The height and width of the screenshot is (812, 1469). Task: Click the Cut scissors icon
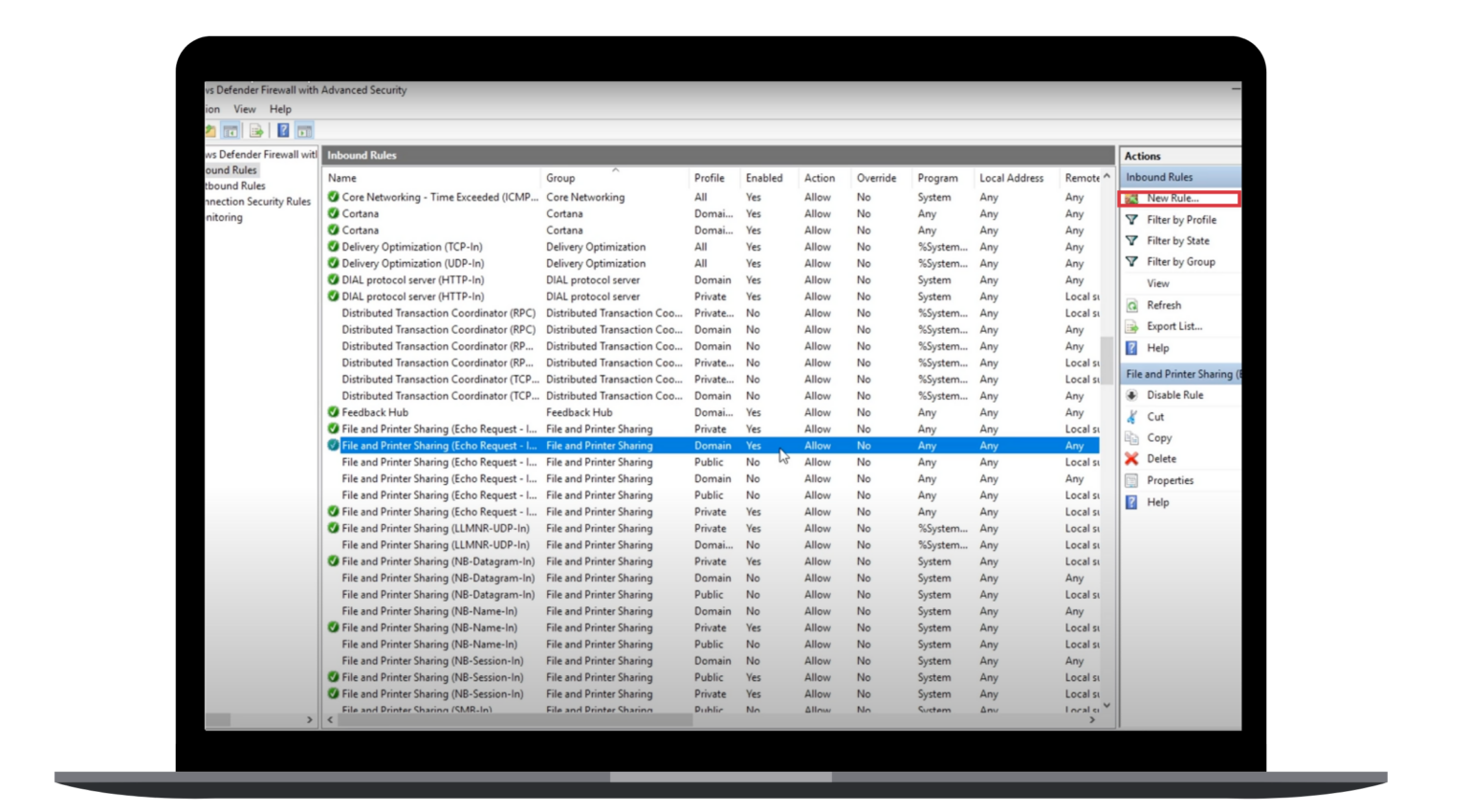coord(1132,416)
